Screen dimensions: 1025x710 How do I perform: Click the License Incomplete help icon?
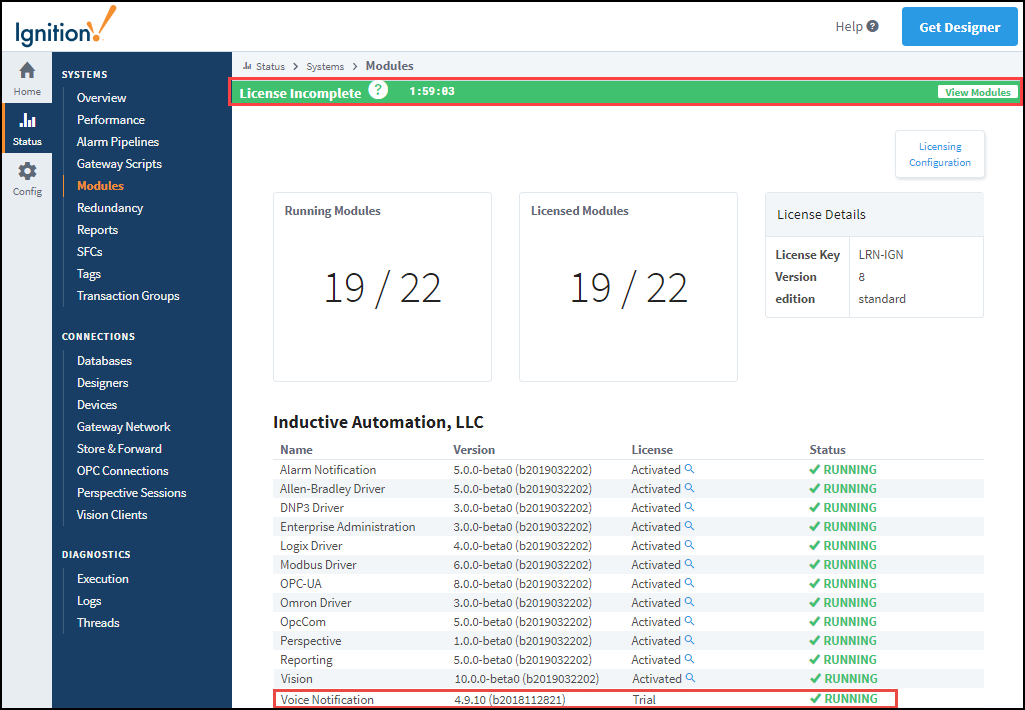pyautogui.click(x=378, y=90)
